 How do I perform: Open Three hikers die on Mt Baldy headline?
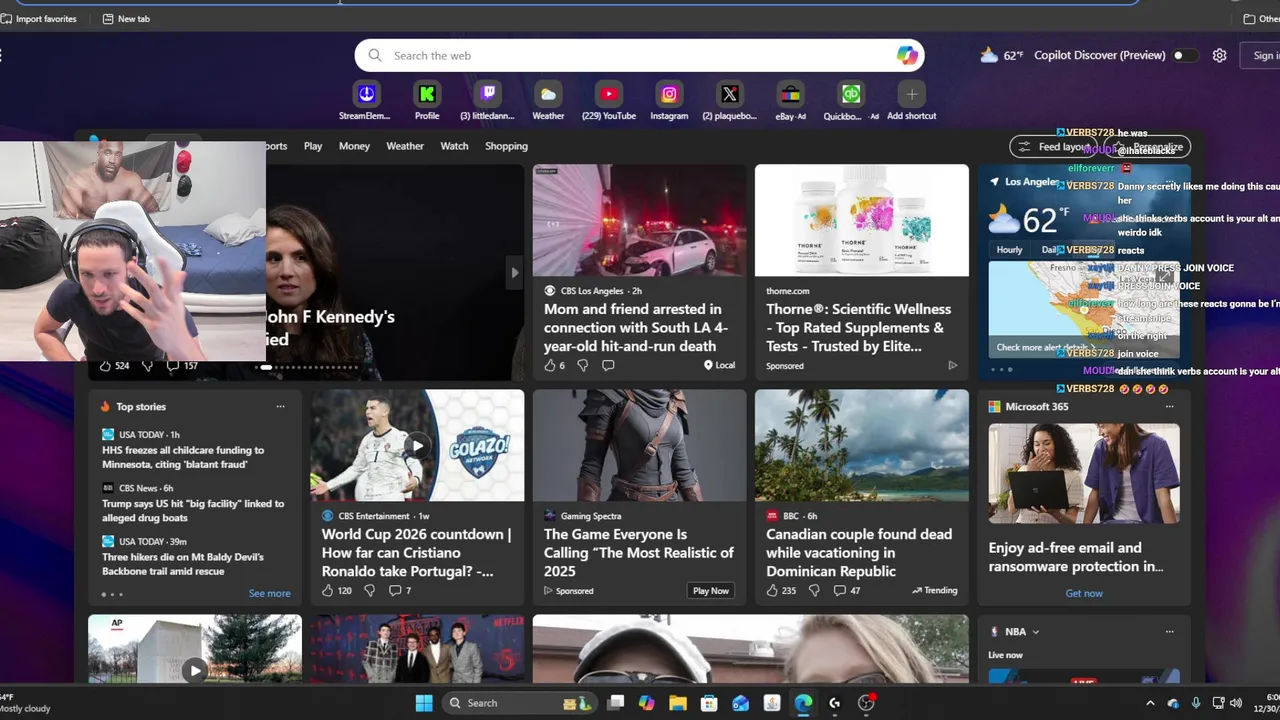(x=183, y=564)
